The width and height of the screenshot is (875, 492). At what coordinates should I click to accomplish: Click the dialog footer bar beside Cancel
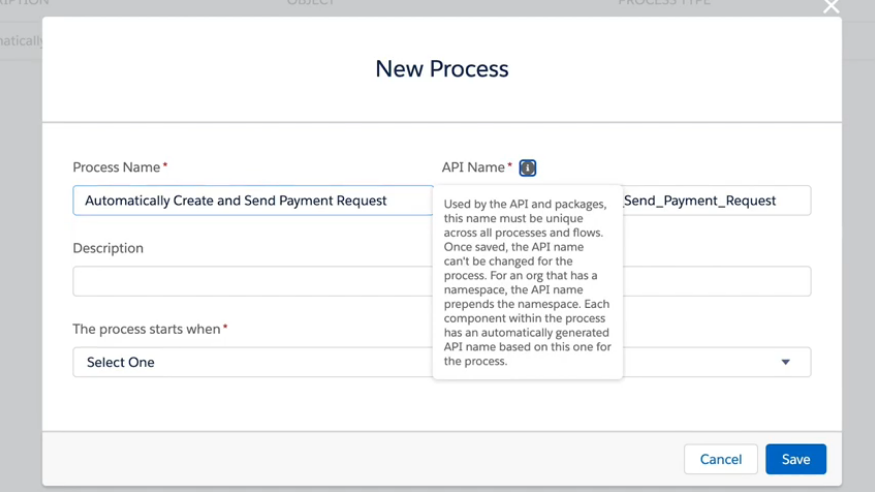pos(400,459)
